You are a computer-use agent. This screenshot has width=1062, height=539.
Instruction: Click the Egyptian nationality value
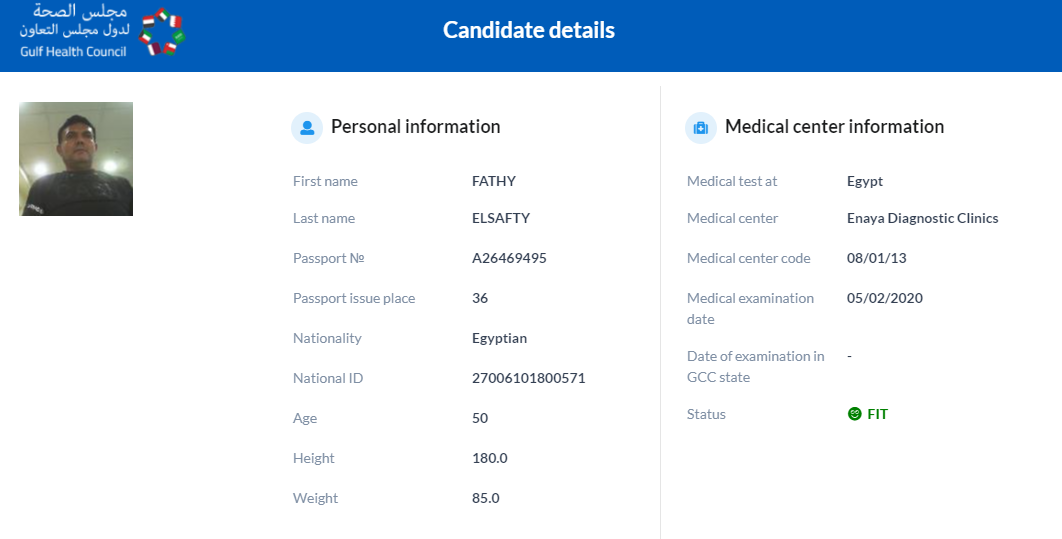(x=499, y=339)
